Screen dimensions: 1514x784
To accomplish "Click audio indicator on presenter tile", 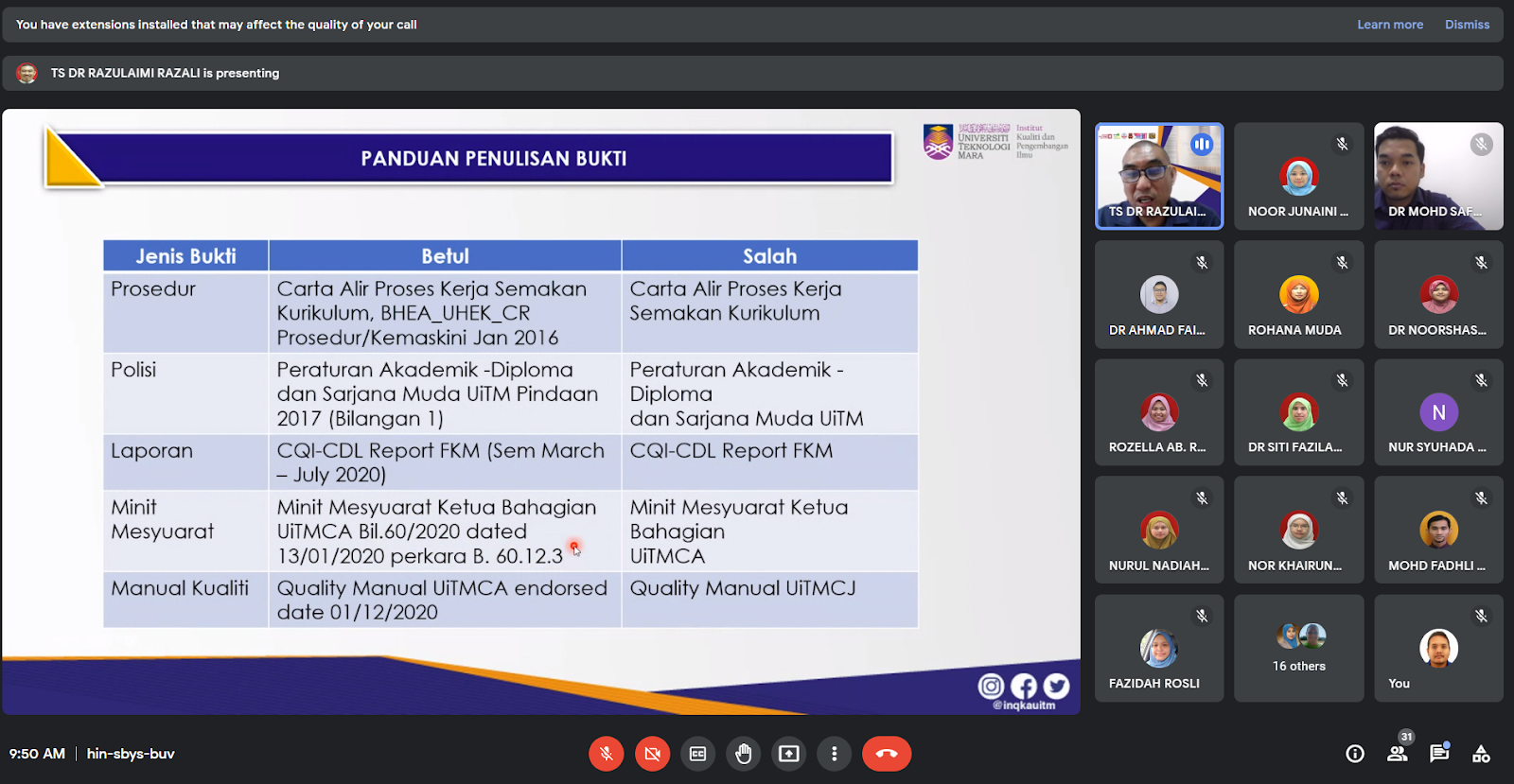I will click(1202, 145).
